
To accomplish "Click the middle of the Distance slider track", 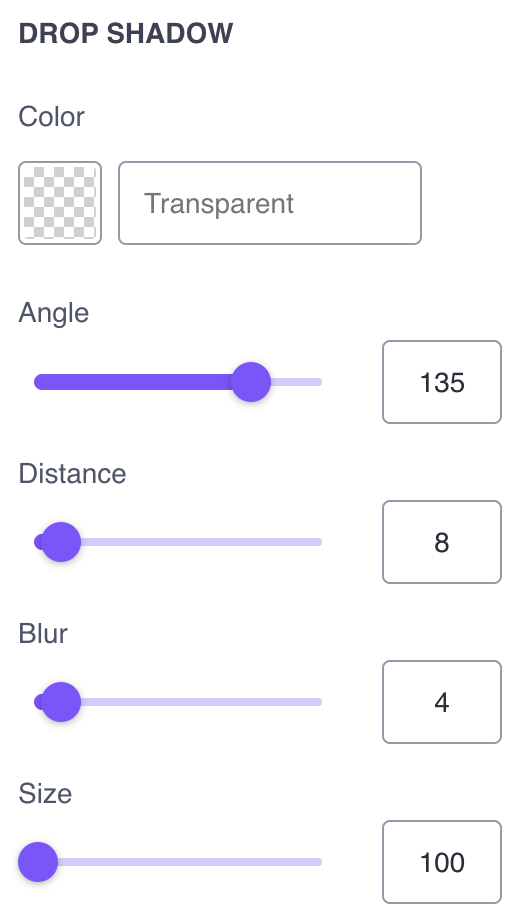I will (178, 542).
